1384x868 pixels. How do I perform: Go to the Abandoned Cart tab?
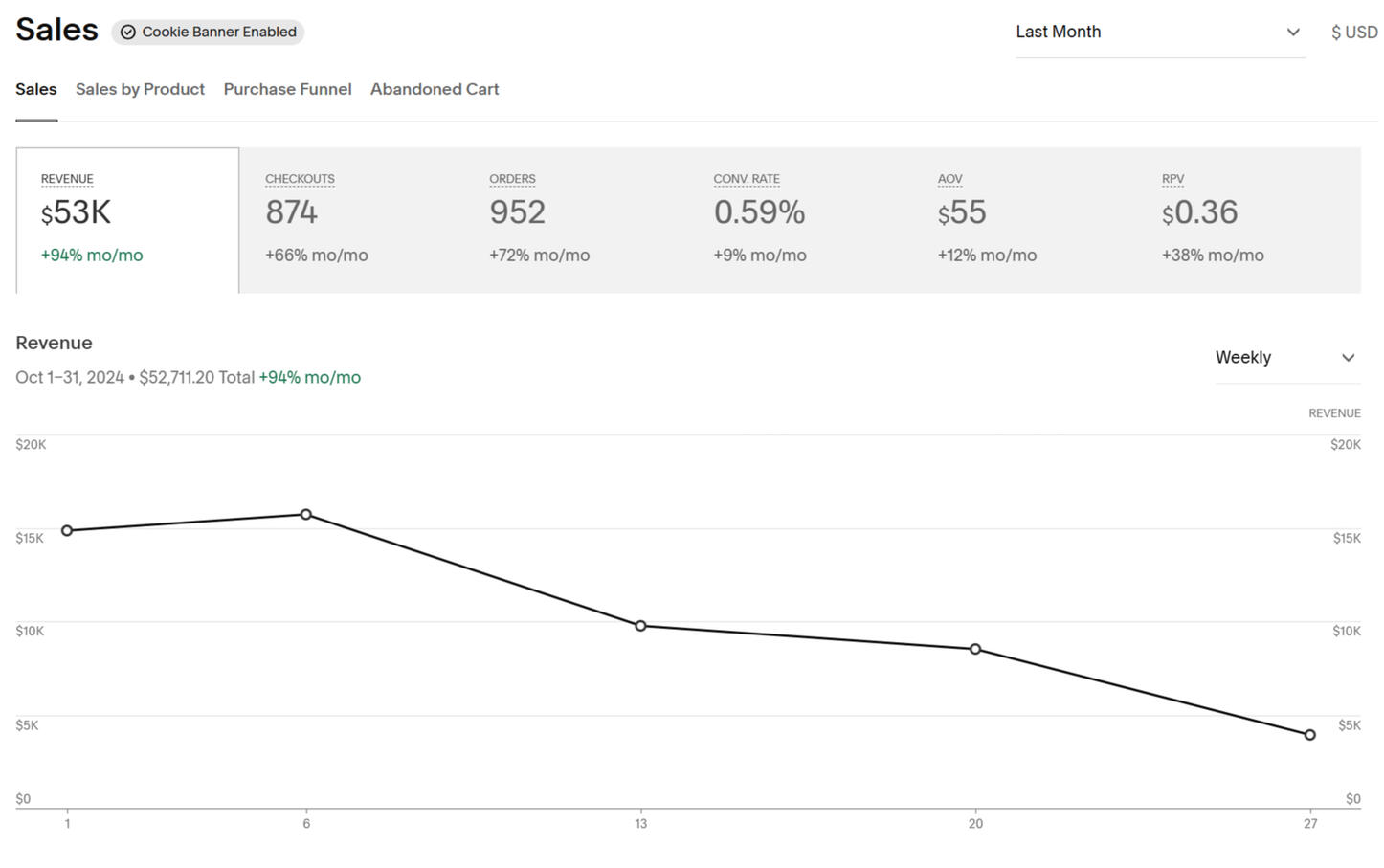tap(435, 89)
